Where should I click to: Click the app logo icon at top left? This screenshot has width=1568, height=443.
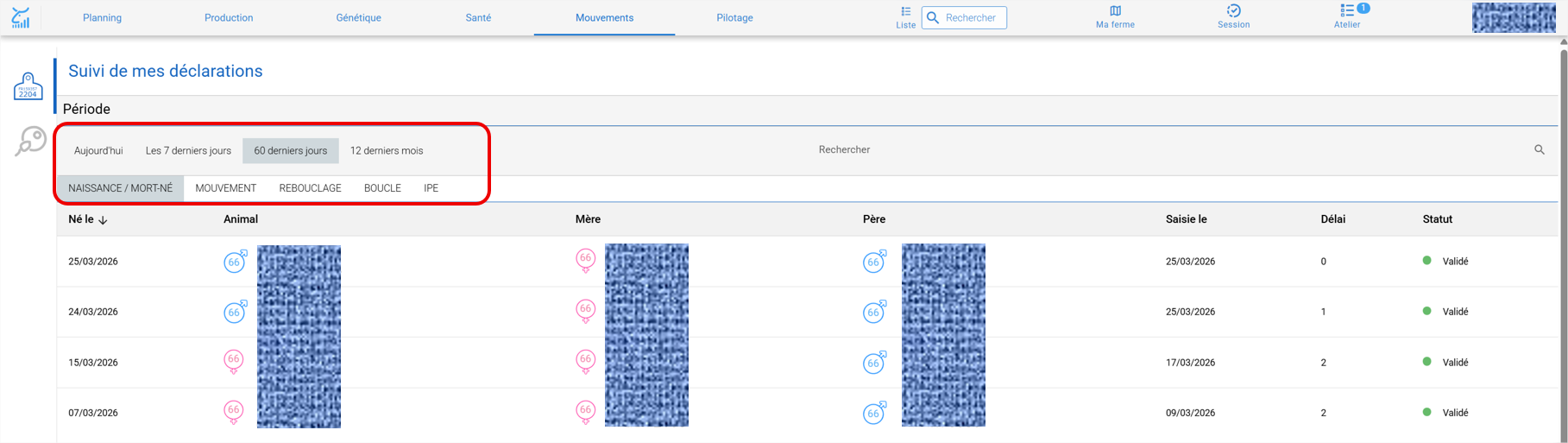pyautogui.click(x=21, y=18)
